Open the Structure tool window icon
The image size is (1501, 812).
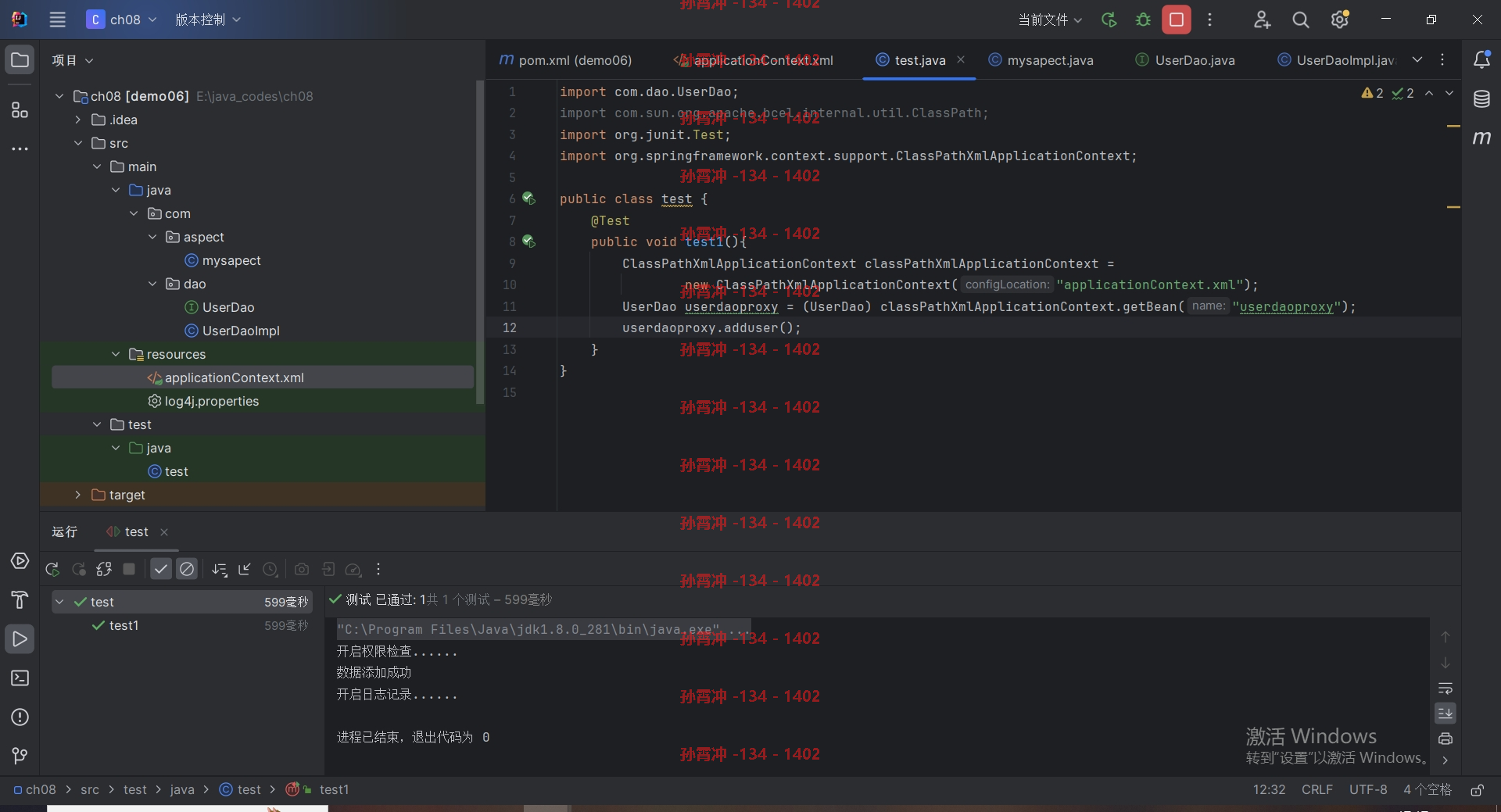(x=20, y=110)
